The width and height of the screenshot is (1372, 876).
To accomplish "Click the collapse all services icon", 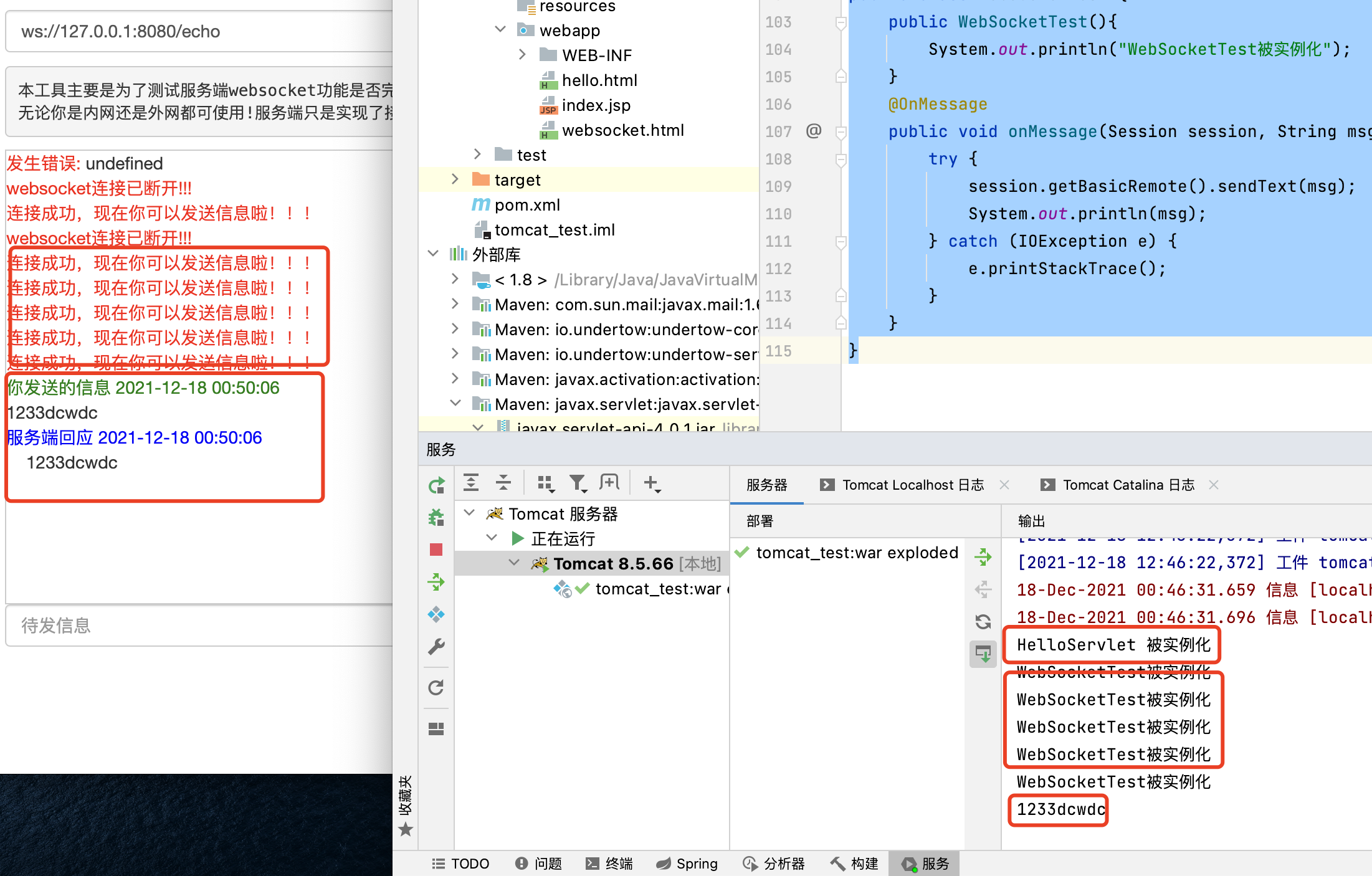I will point(503,483).
